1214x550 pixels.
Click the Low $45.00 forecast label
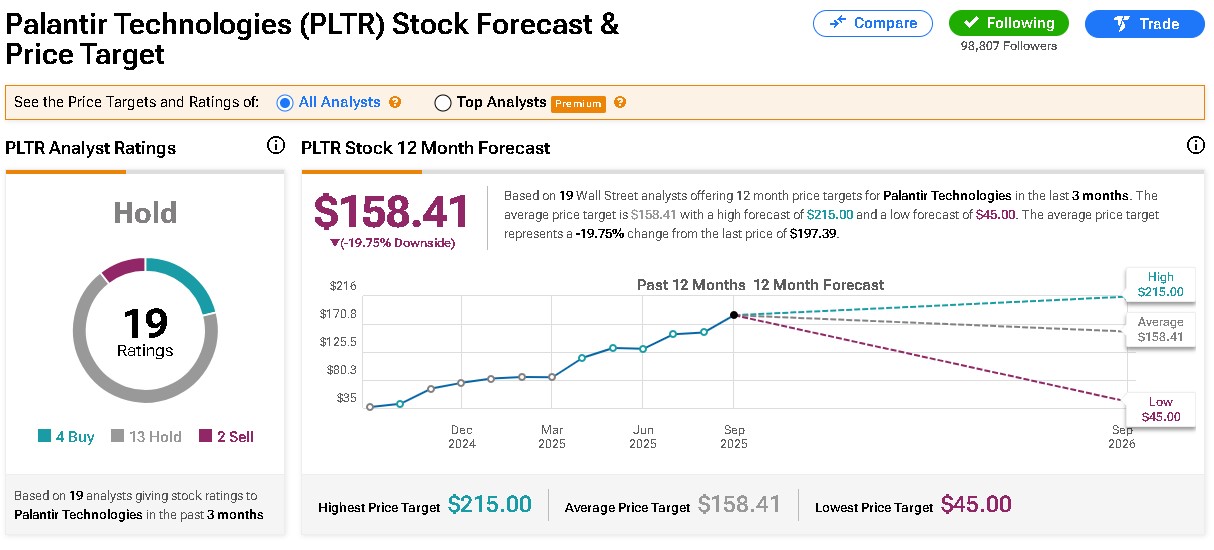coord(1160,409)
